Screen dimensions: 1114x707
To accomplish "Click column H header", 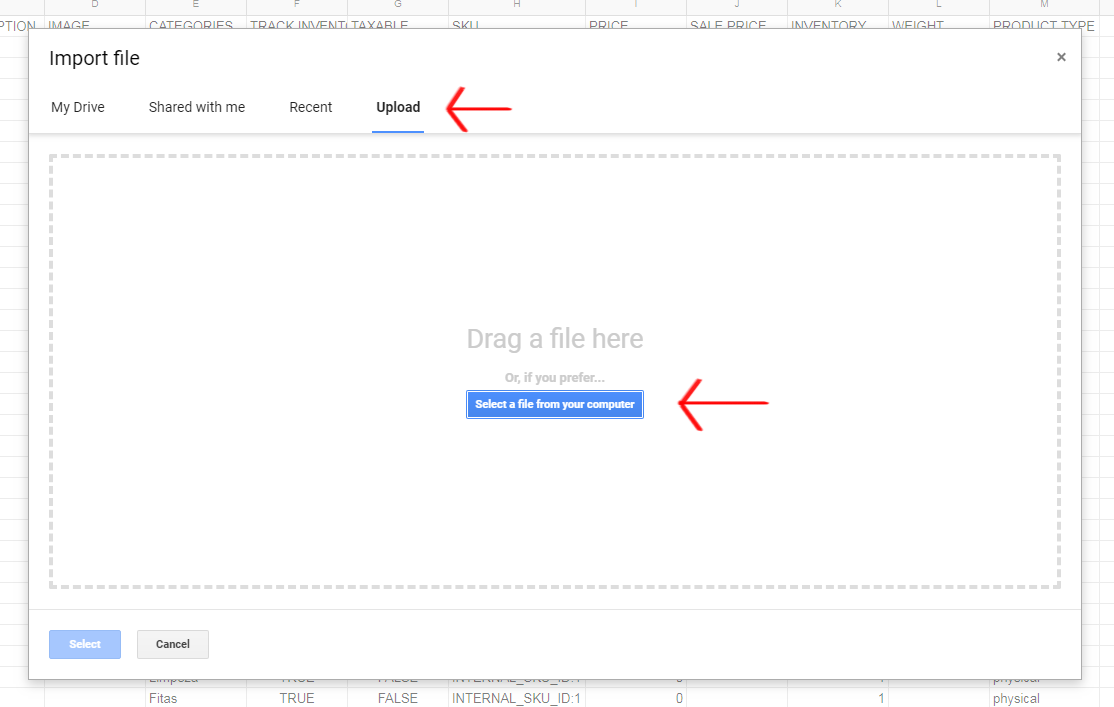I will [517, 6].
